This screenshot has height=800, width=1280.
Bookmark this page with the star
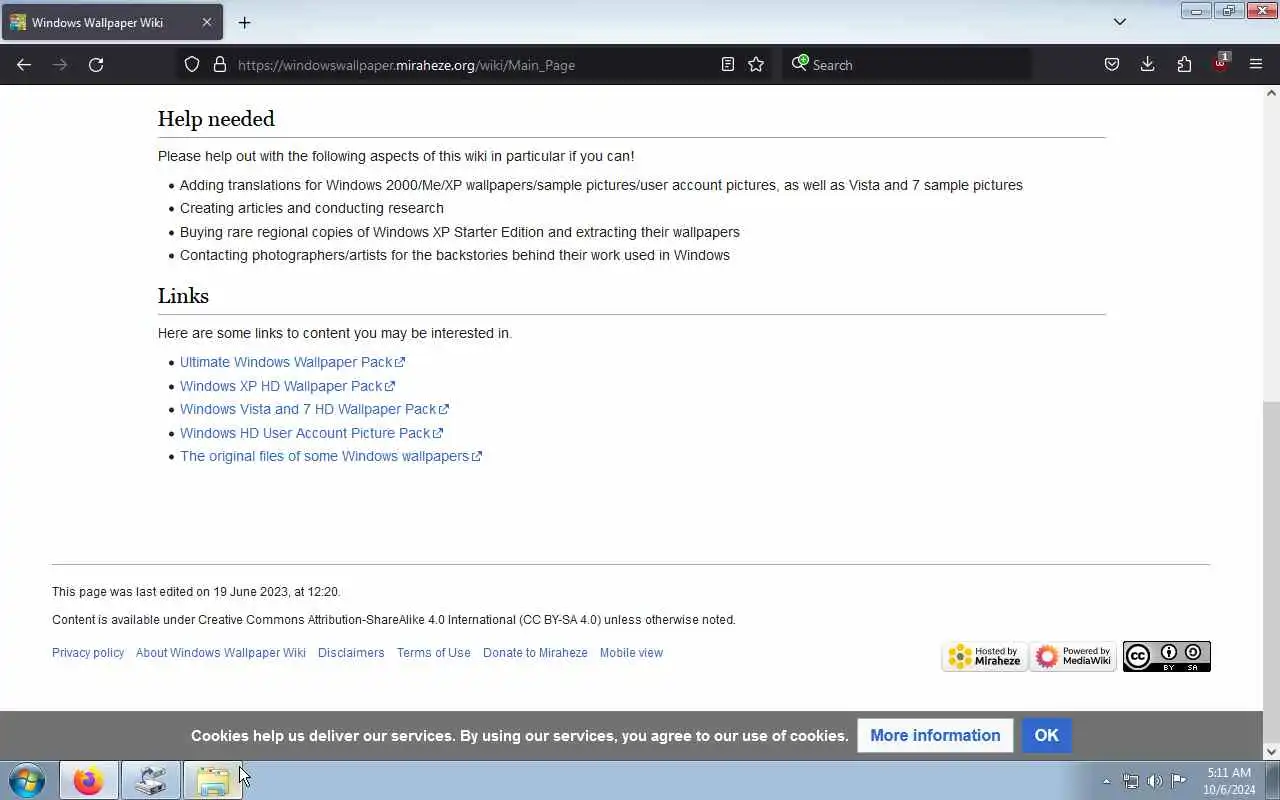point(756,65)
